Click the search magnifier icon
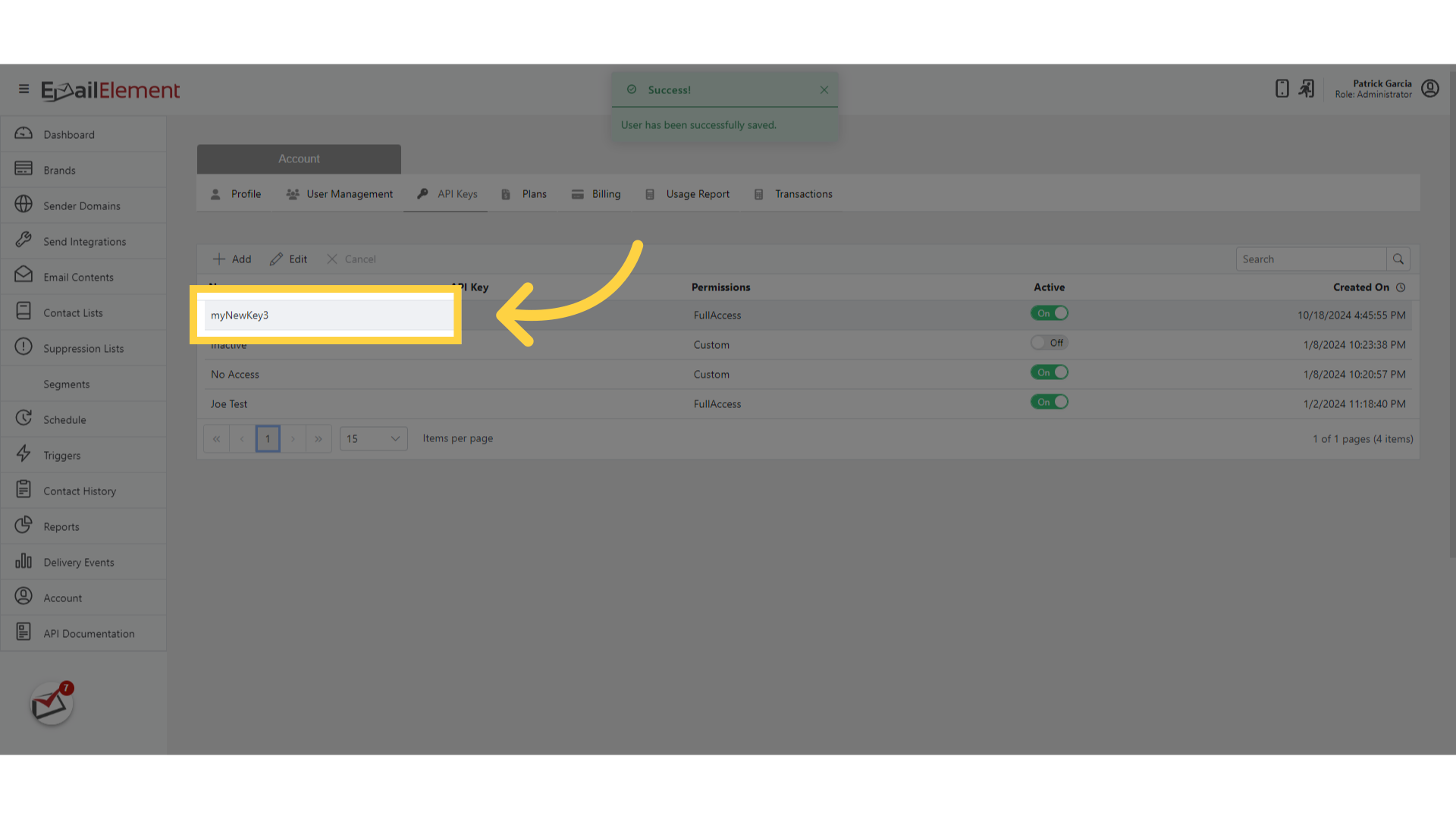Viewport: 1456px width, 819px height. 1398,259
